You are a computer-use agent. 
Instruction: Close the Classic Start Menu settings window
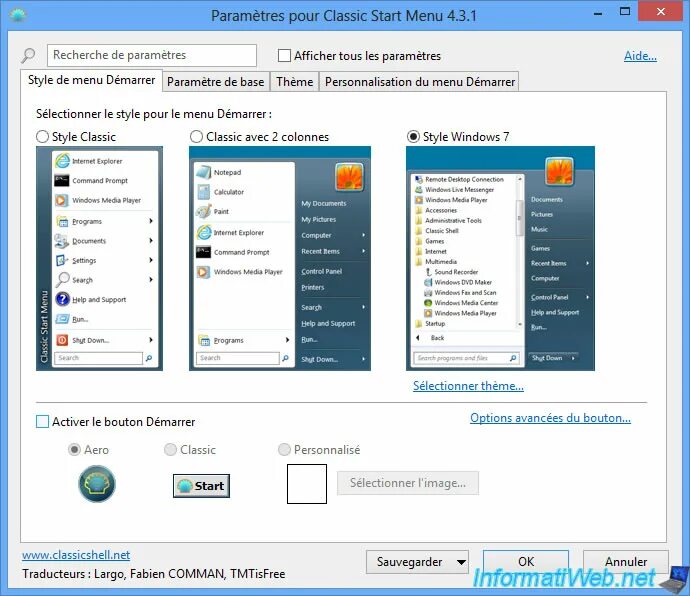661,12
